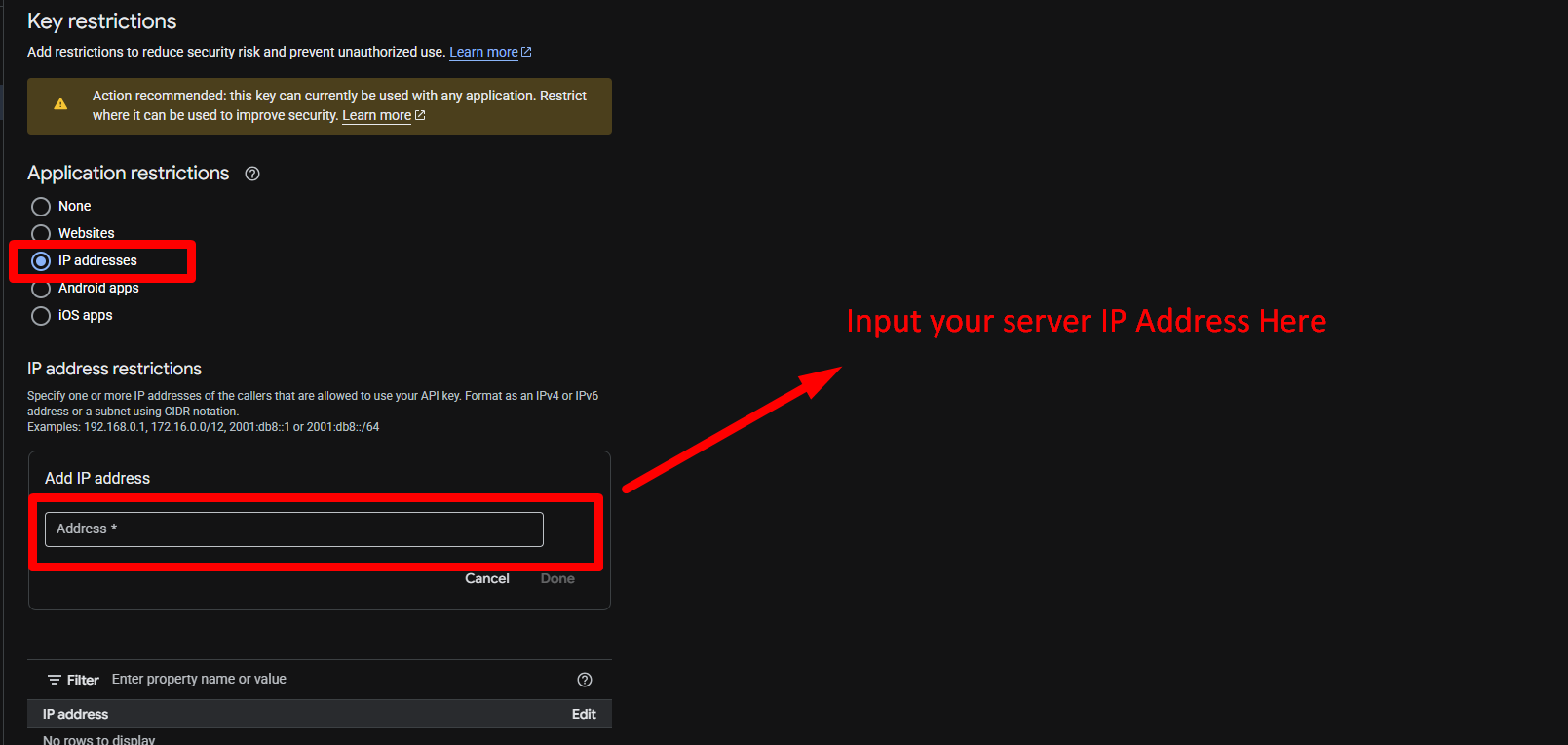
Task: Click the Key restrictions title
Action: click(x=102, y=21)
